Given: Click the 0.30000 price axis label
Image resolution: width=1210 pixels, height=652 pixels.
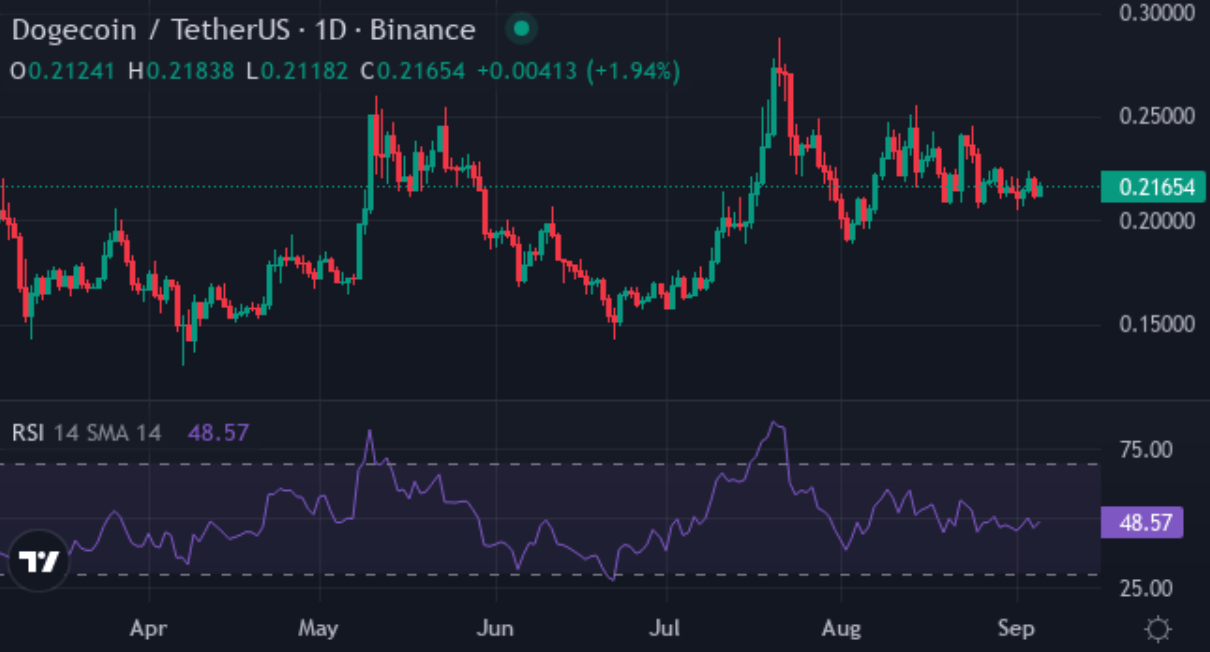Looking at the screenshot, I should point(1158,13).
